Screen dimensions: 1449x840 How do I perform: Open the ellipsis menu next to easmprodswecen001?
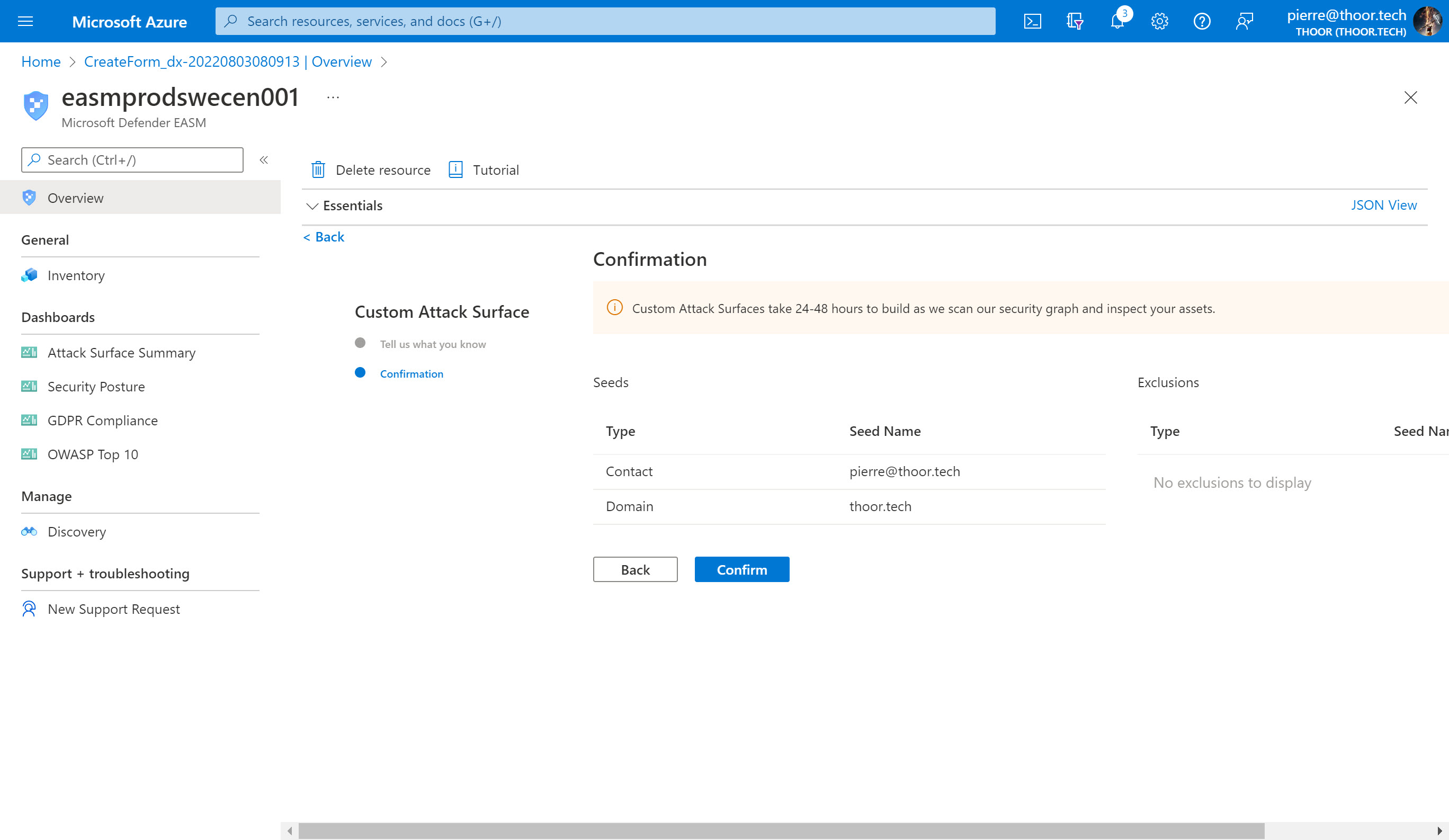click(x=333, y=97)
